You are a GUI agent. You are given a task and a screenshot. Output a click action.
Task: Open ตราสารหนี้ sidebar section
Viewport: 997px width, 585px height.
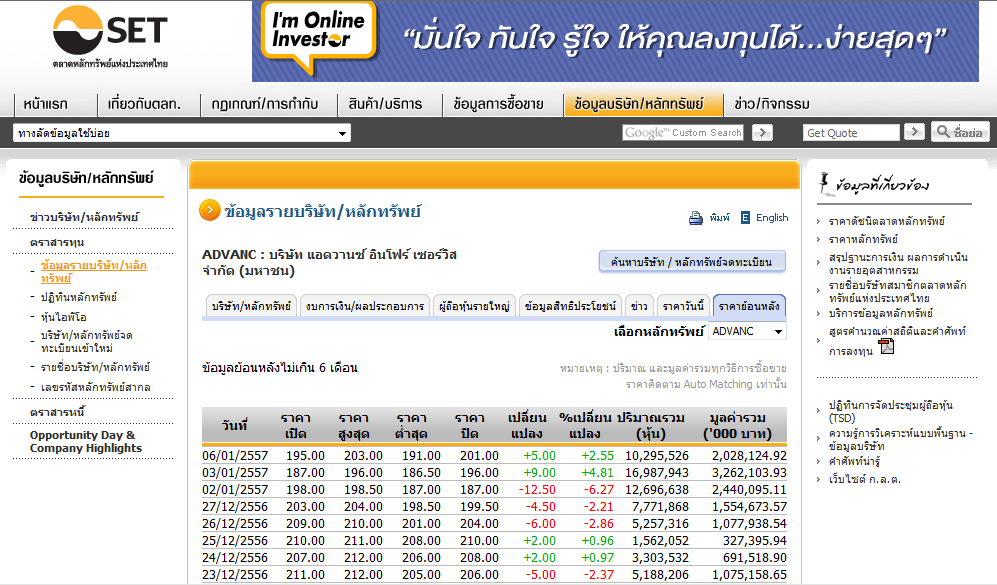coord(57,412)
